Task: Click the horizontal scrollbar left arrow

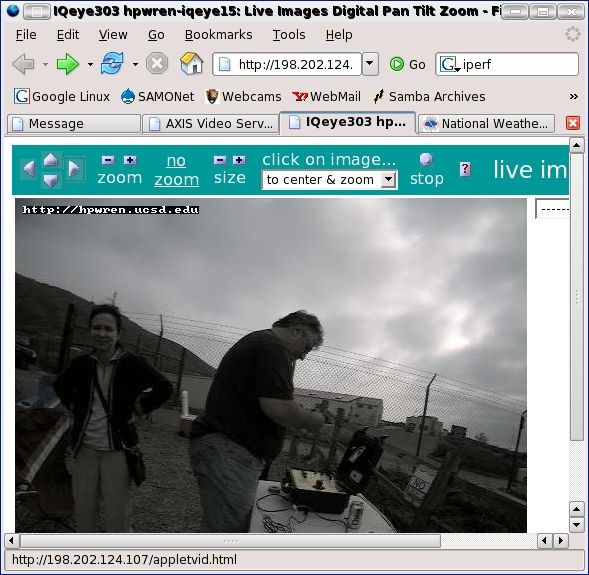Action: (x=11, y=541)
